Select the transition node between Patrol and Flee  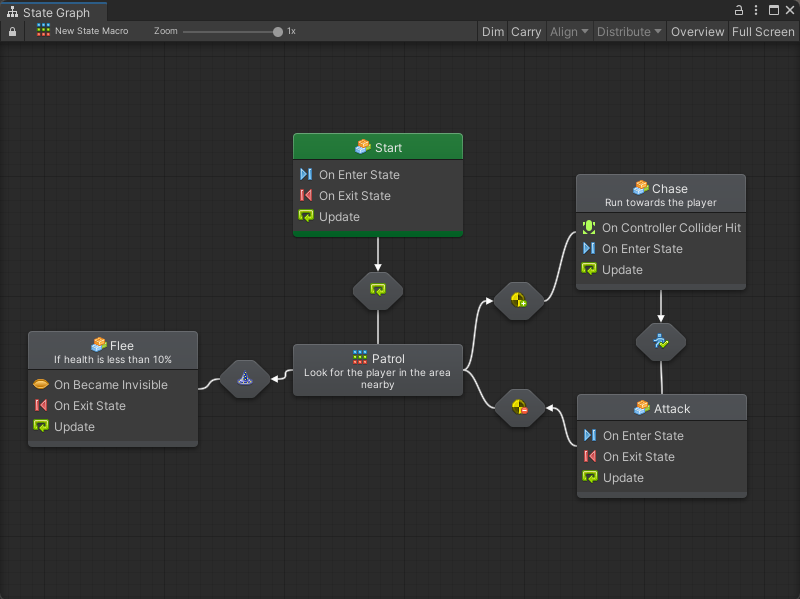point(244,379)
